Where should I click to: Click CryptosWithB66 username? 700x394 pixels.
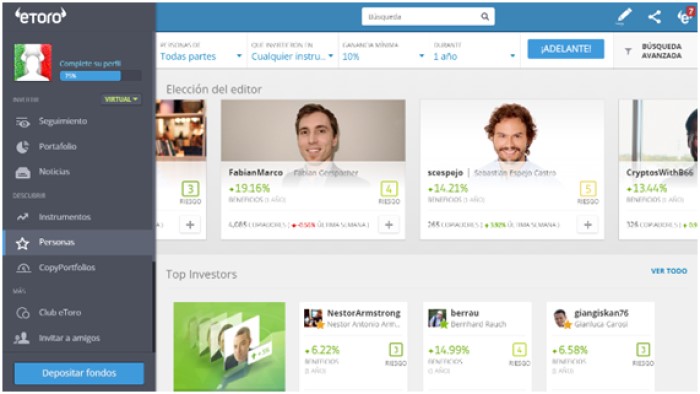pos(660,172)
